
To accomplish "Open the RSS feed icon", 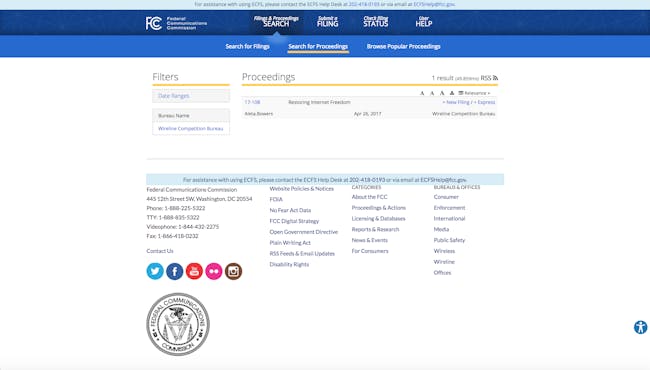I will 495,78.
